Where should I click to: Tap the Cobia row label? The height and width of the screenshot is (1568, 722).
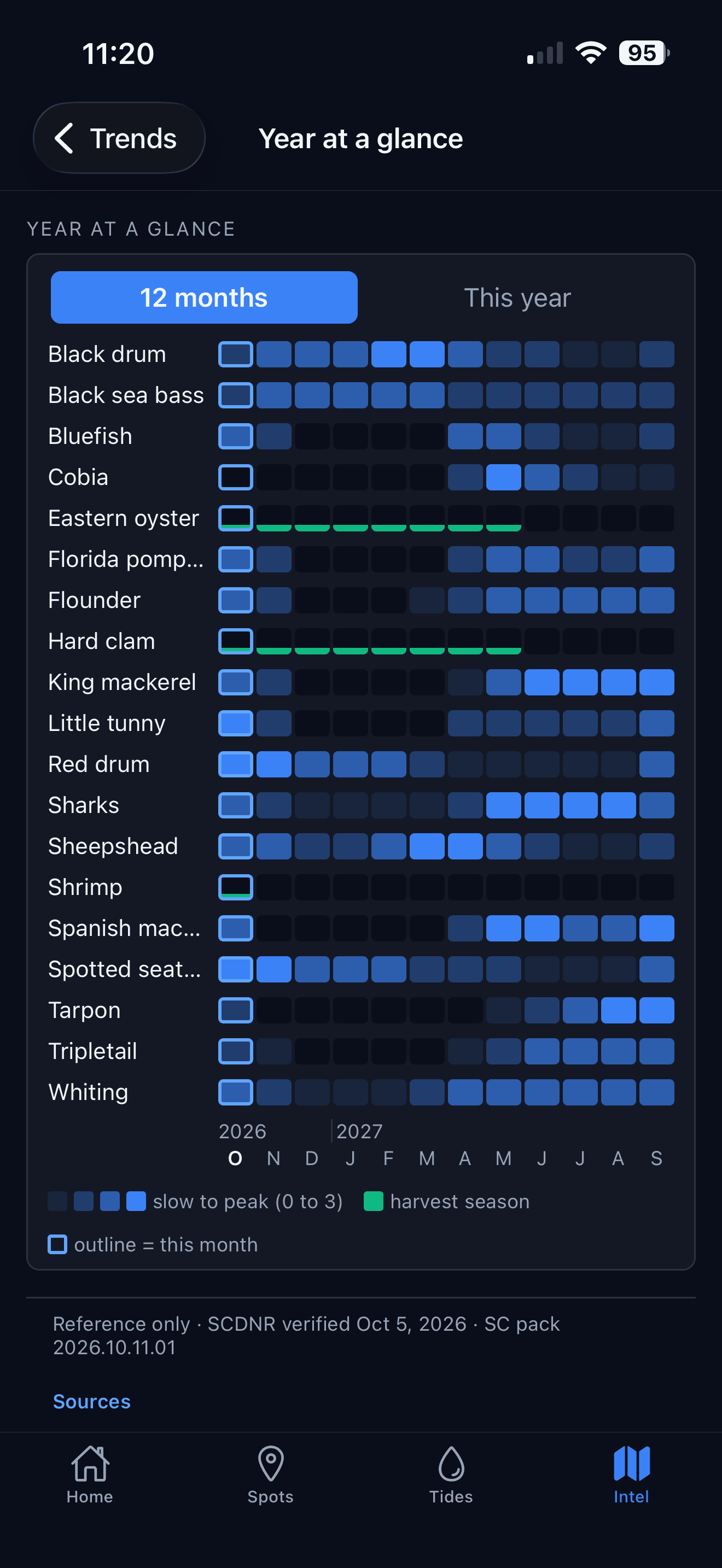click(x=78, y=477)
